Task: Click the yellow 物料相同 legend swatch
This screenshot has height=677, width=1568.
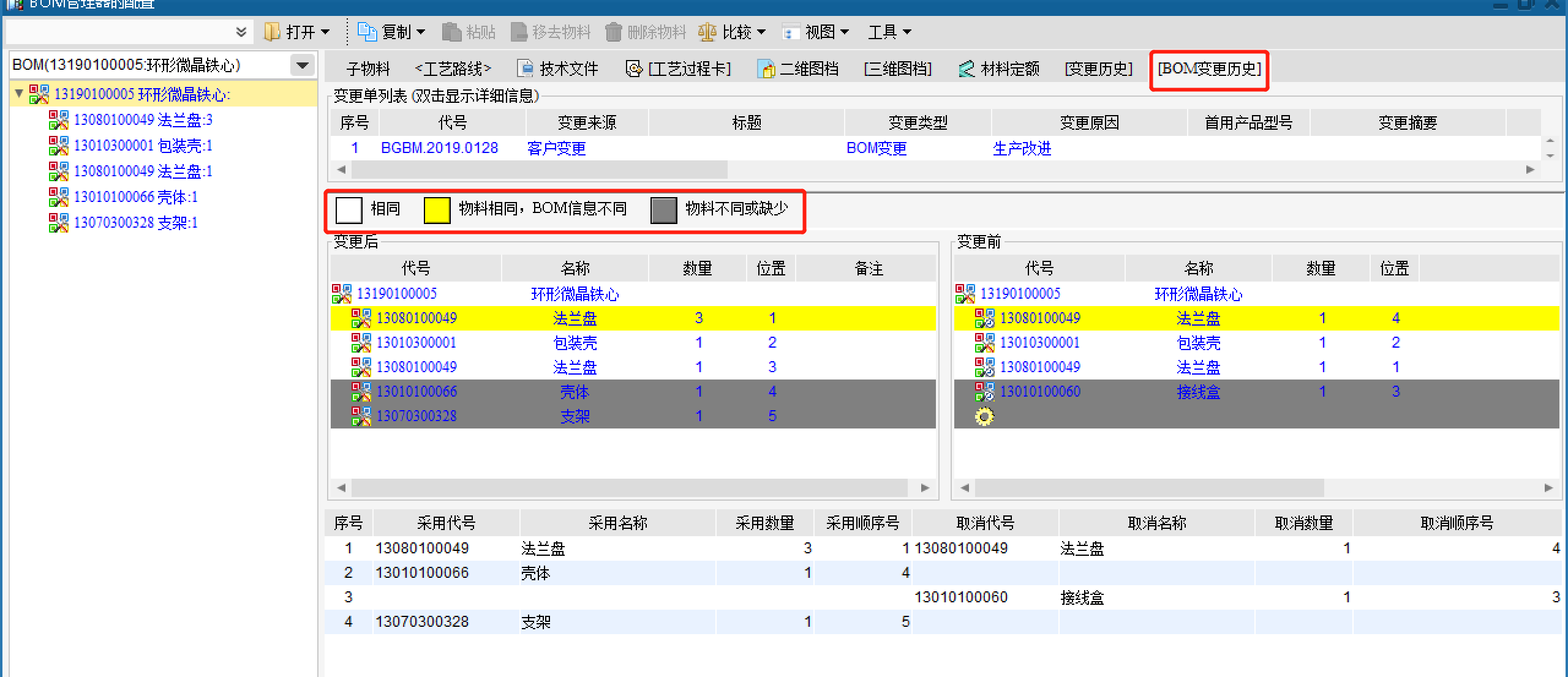Action: [x=437, y=210]
